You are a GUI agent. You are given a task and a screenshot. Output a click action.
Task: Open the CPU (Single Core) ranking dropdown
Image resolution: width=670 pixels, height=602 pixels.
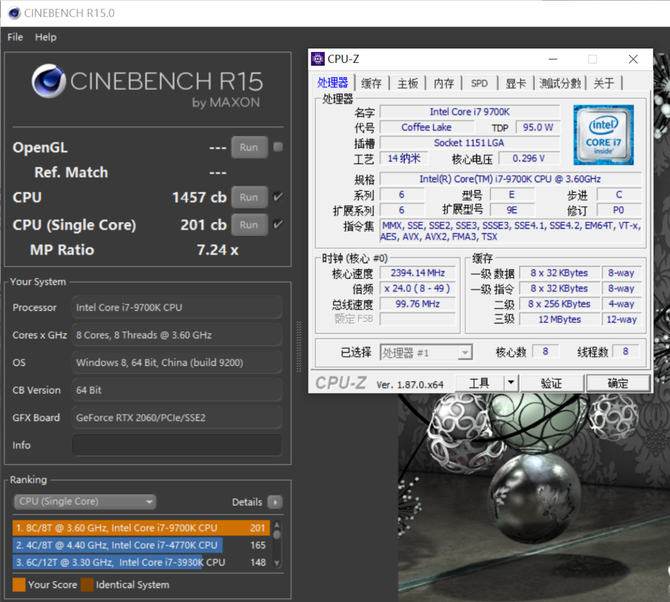[x=85, y=502]
